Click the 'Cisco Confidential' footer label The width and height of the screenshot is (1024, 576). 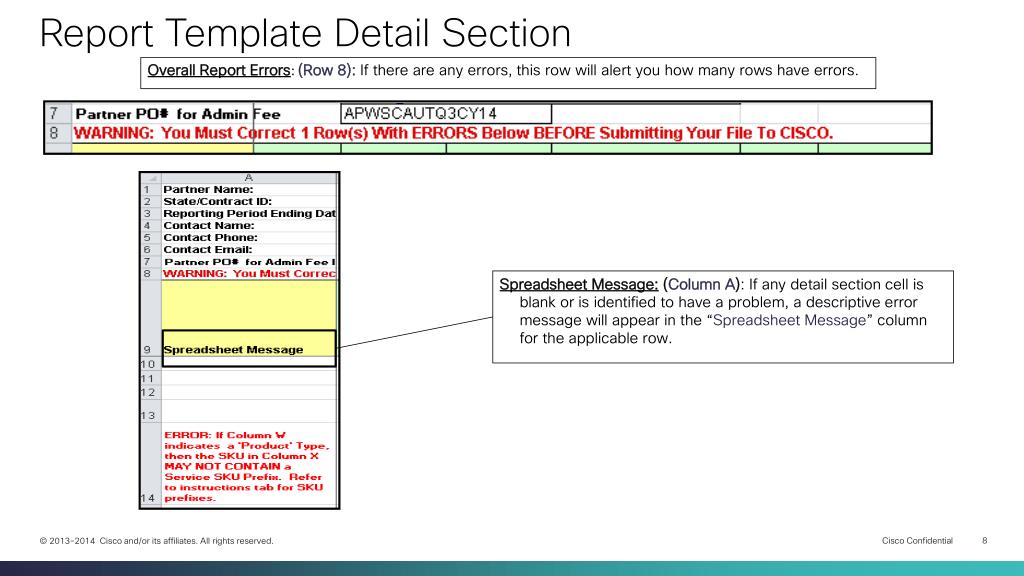pos(917,541)
